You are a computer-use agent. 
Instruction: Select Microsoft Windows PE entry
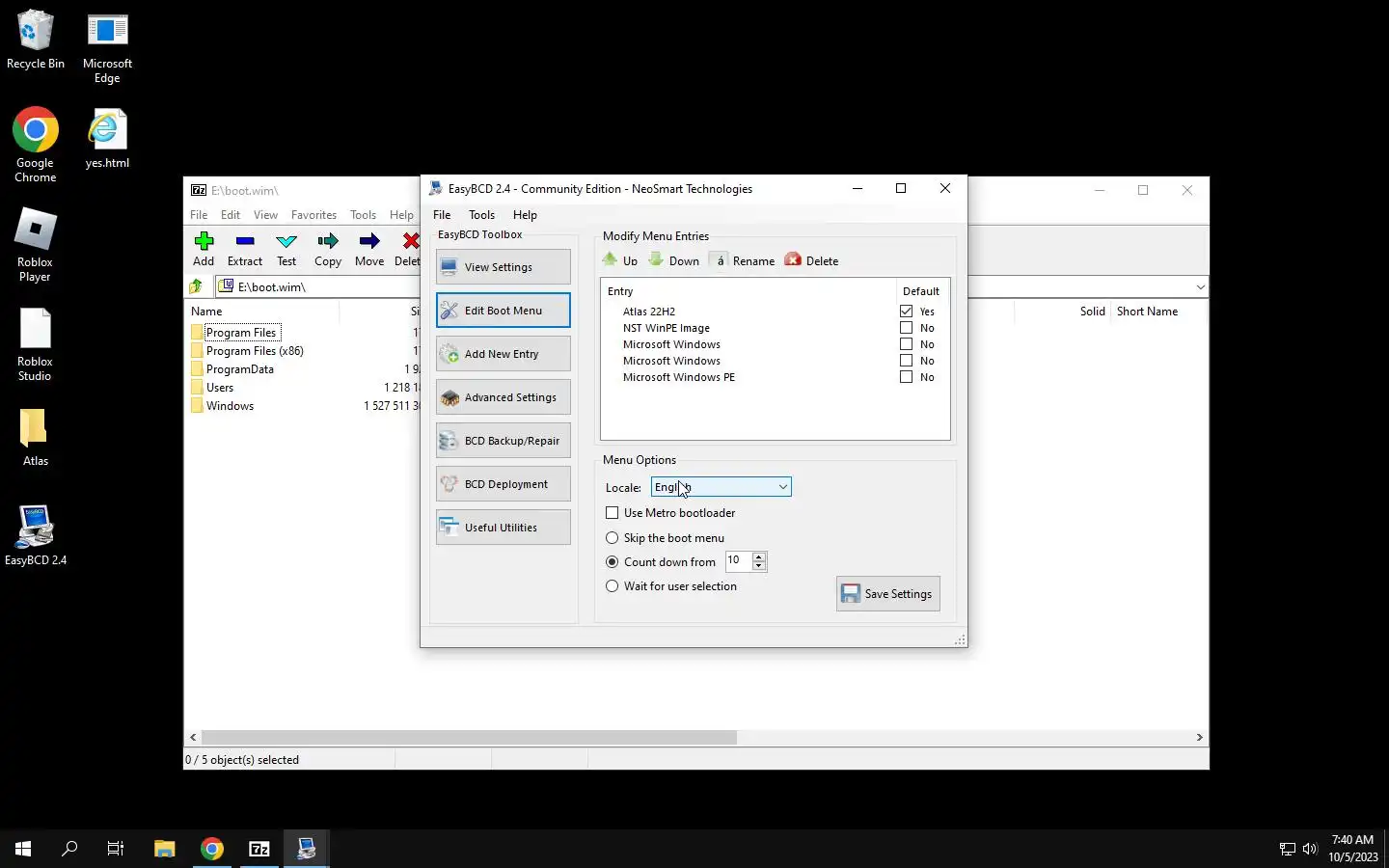coord(678,377)
